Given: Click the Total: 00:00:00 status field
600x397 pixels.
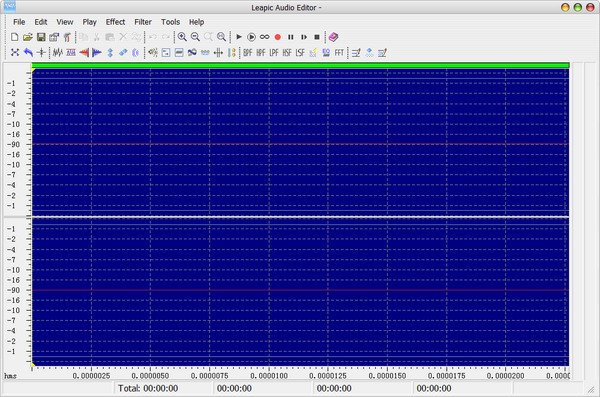Looking at the screenshot, I should (163, 388).
